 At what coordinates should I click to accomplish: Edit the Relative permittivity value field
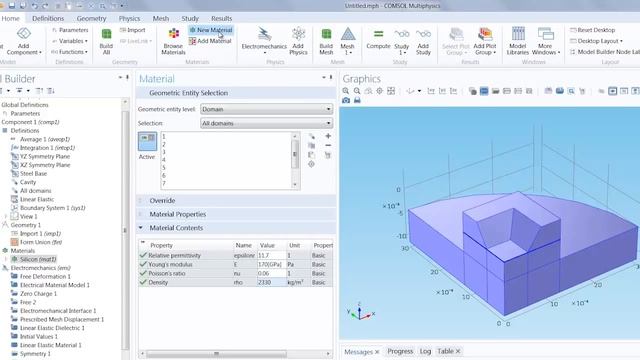[271, 256]
